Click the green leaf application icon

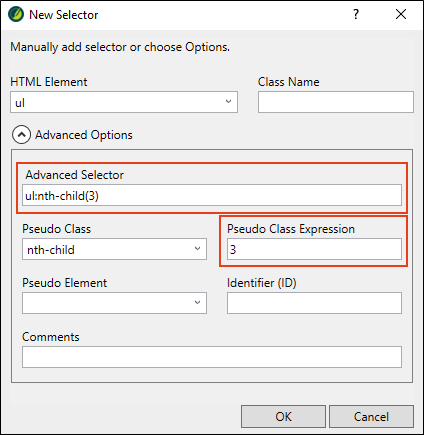point(16,15)
